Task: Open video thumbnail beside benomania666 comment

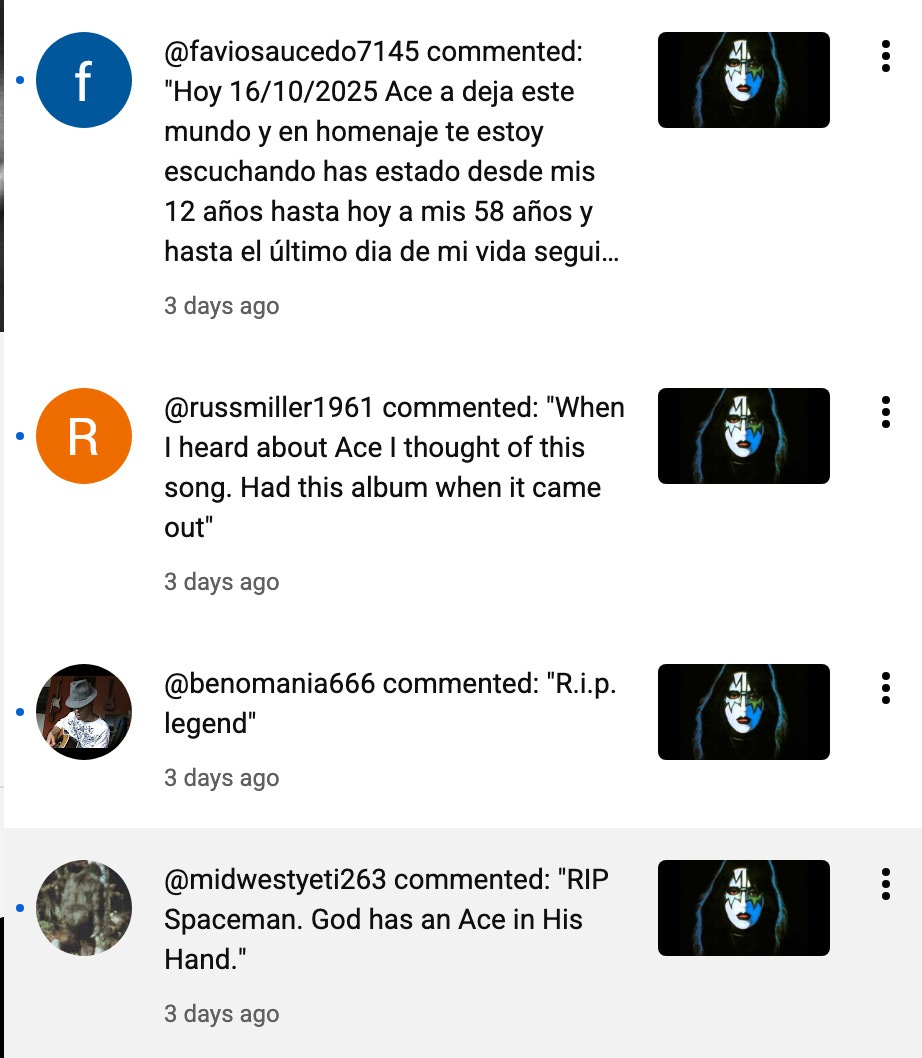Action: [x=744, y=712]
